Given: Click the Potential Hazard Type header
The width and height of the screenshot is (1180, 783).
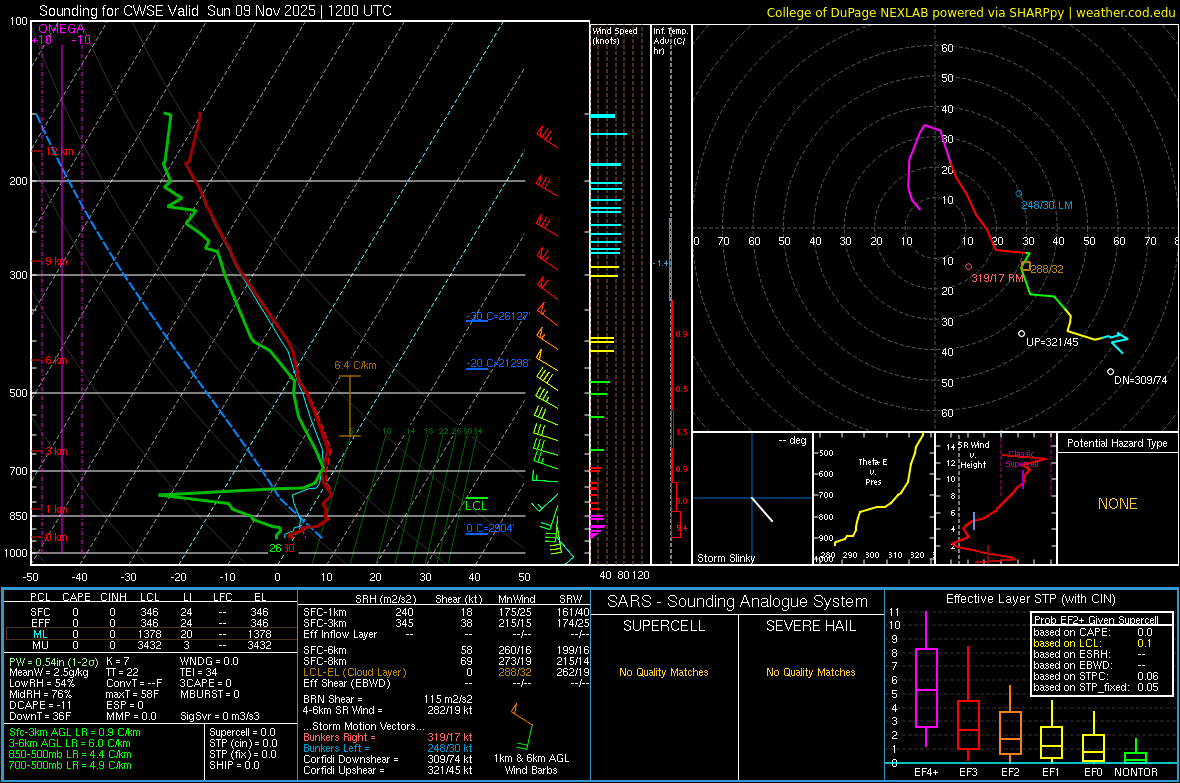Looking at the screenshot, I should [1117, 443].
